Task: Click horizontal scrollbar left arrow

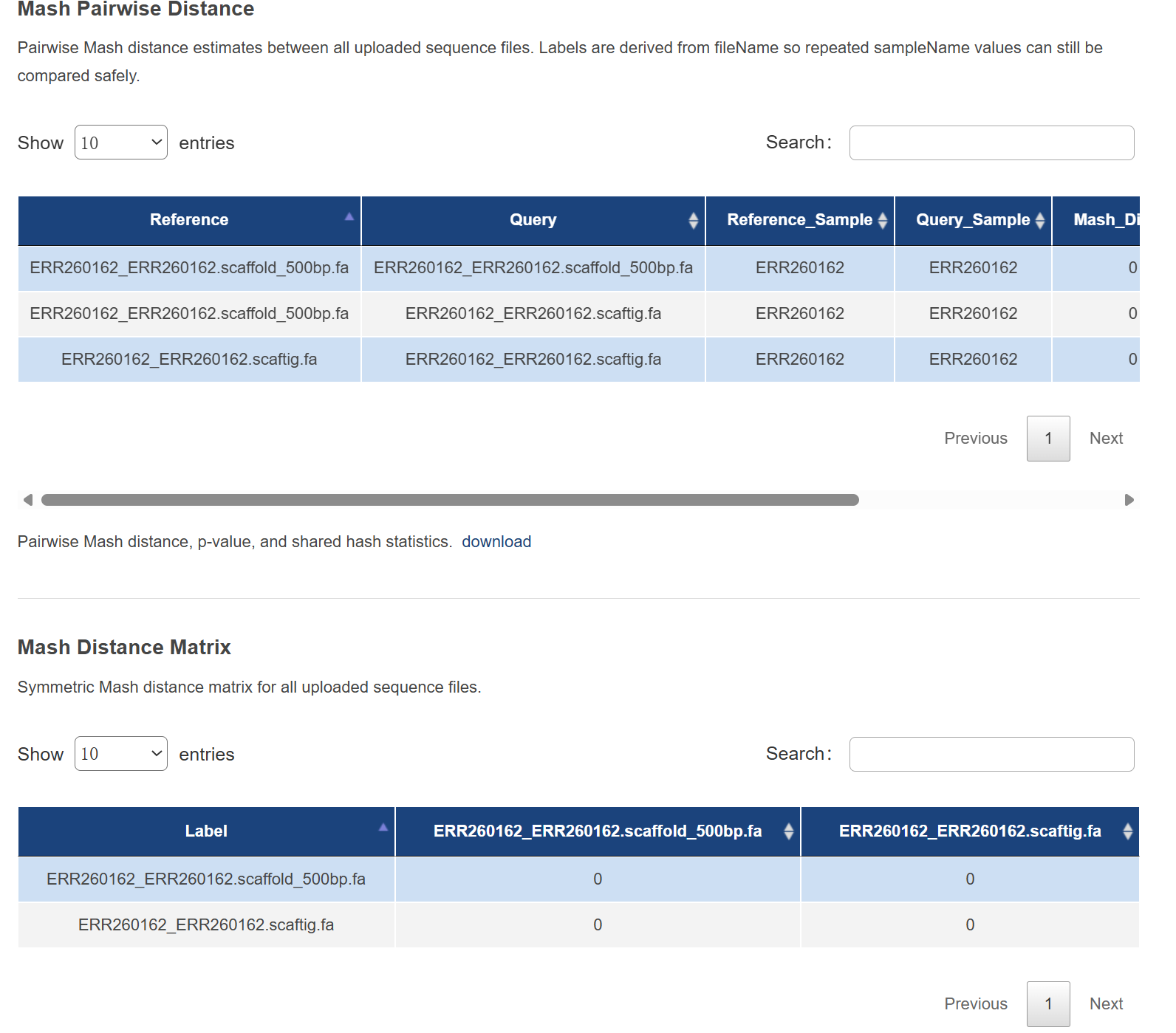Action: 28,500
